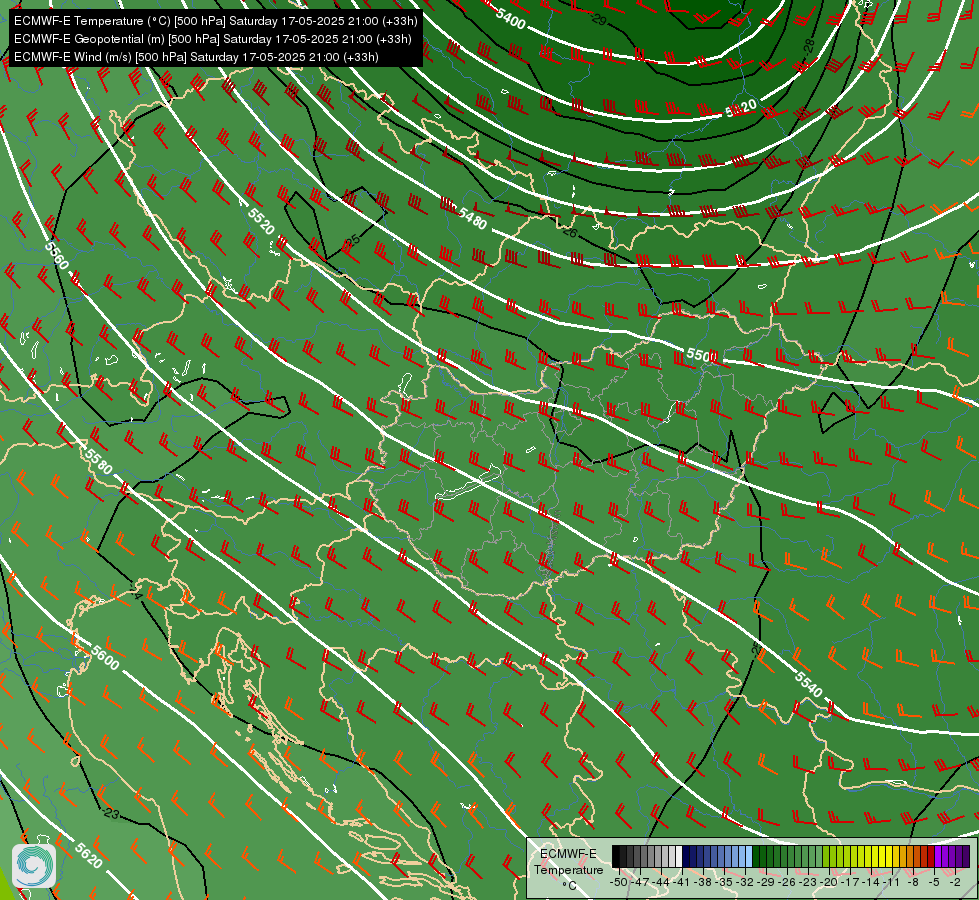Click the -2 legend tick value
This screenshot has width=979, height=900.
tap(955, 882)
